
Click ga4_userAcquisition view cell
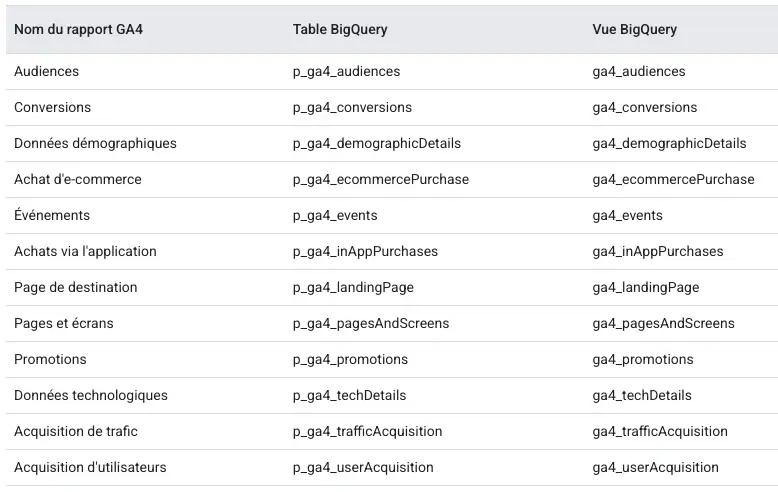[x=655, y=467]
